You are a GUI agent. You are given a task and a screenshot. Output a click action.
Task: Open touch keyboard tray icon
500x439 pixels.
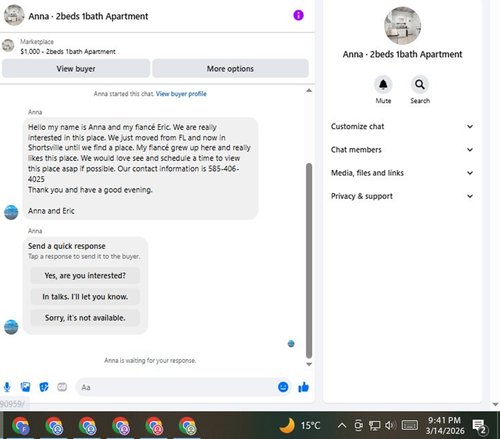tap(410, 425)
